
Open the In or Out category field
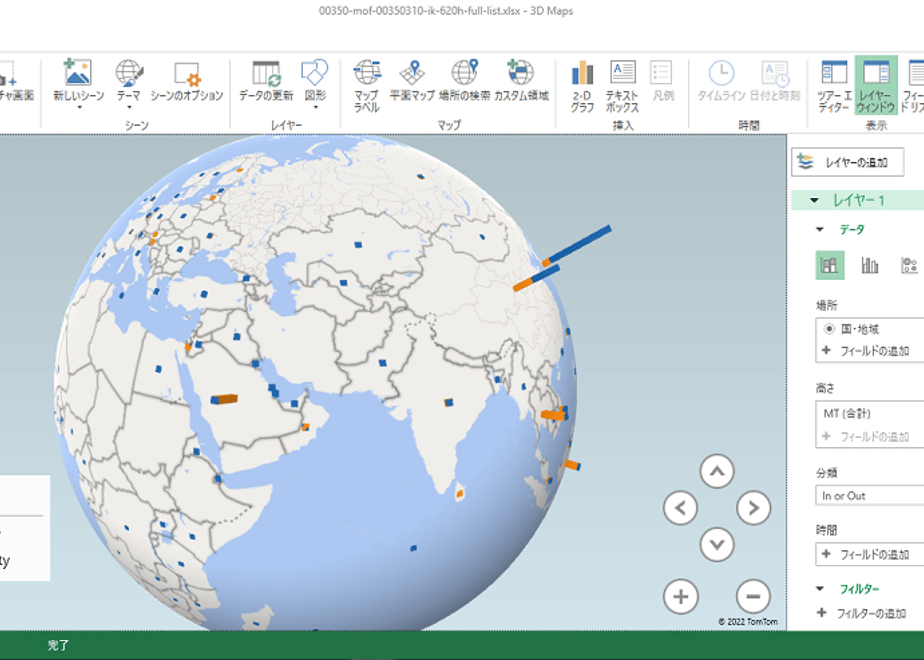(870, 496)
